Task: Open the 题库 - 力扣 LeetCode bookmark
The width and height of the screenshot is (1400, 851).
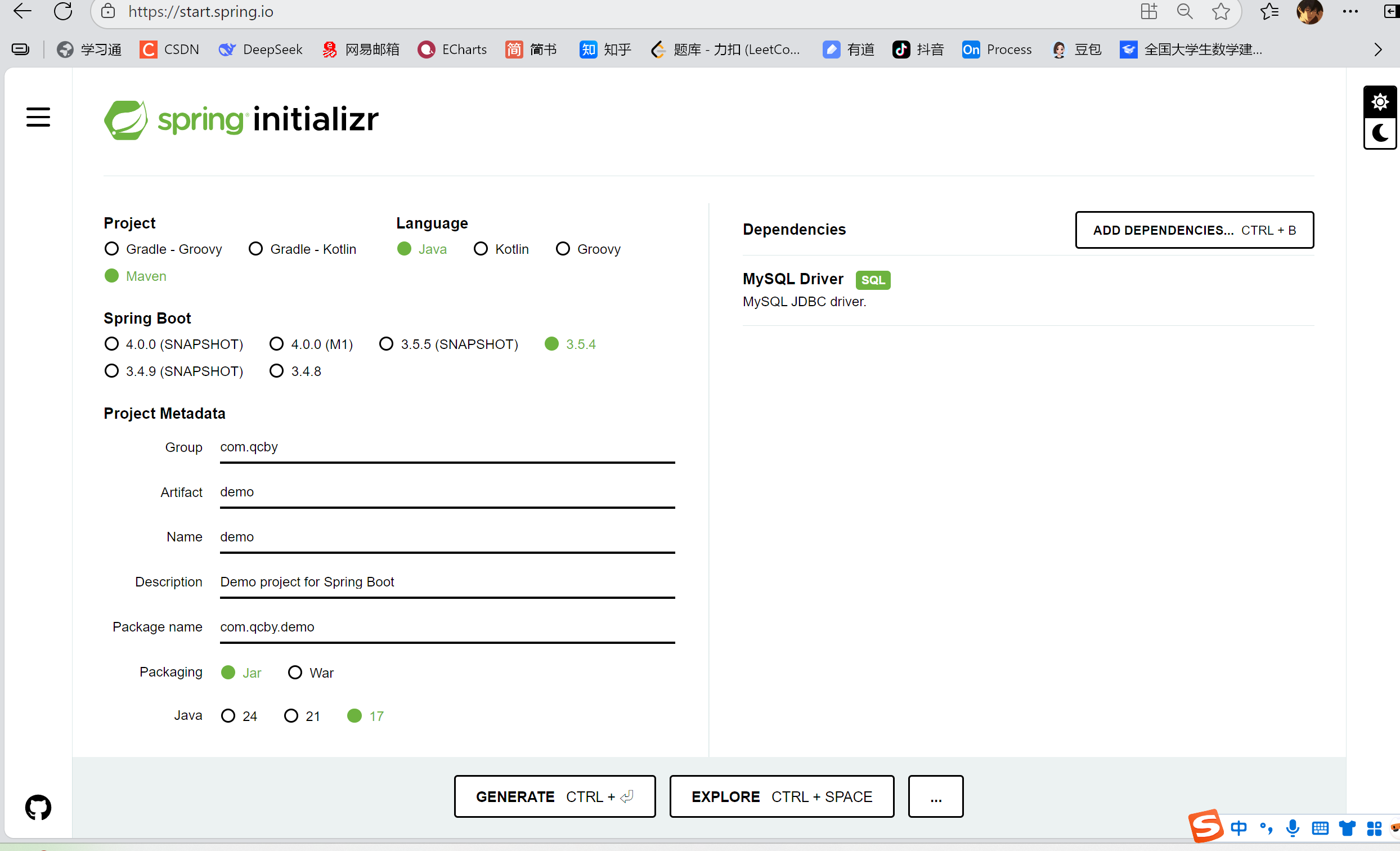Action: [x=725, y=50]
